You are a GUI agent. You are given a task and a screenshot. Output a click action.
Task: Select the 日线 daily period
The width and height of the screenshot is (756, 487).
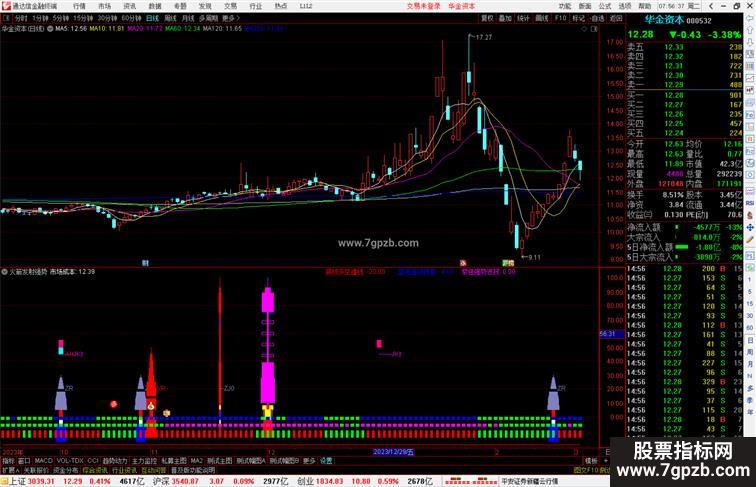point(152,18)
